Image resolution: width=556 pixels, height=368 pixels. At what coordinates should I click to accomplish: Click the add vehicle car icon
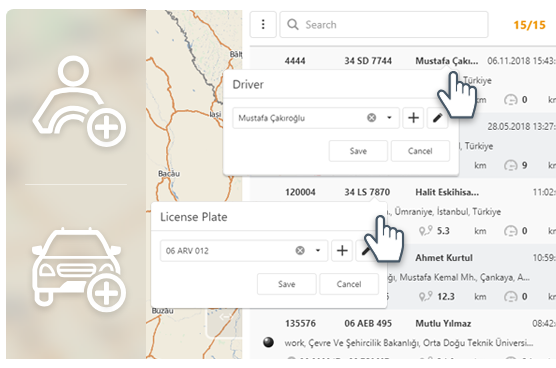click(79, 269)
